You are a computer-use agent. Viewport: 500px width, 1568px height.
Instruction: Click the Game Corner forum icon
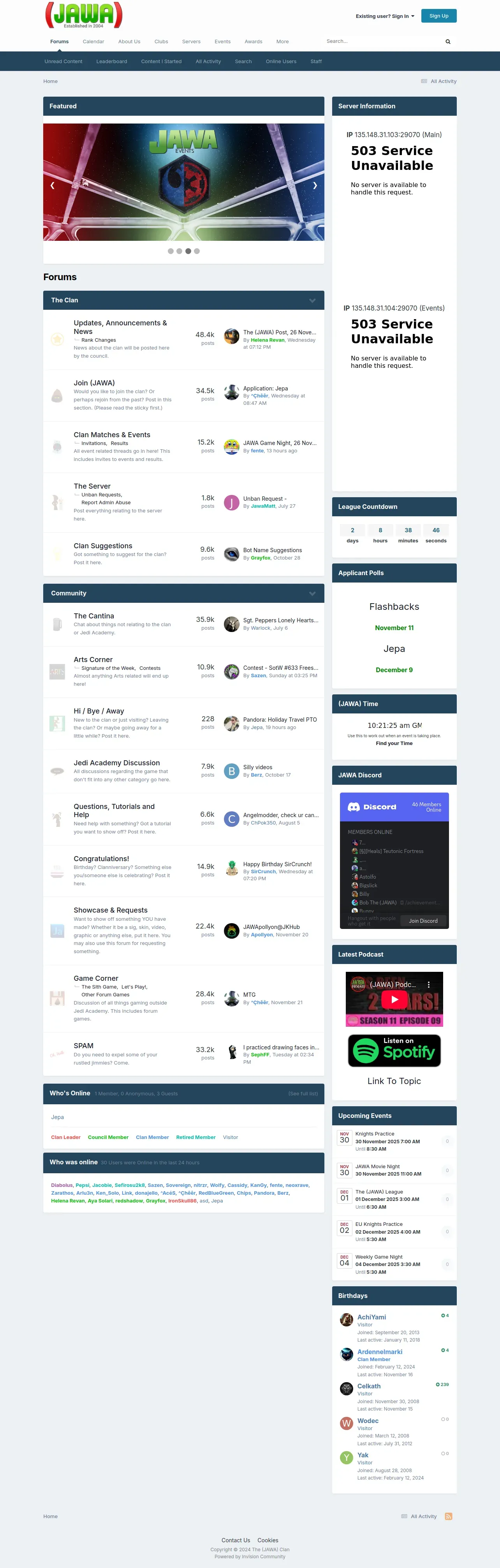tap(57, 998)
